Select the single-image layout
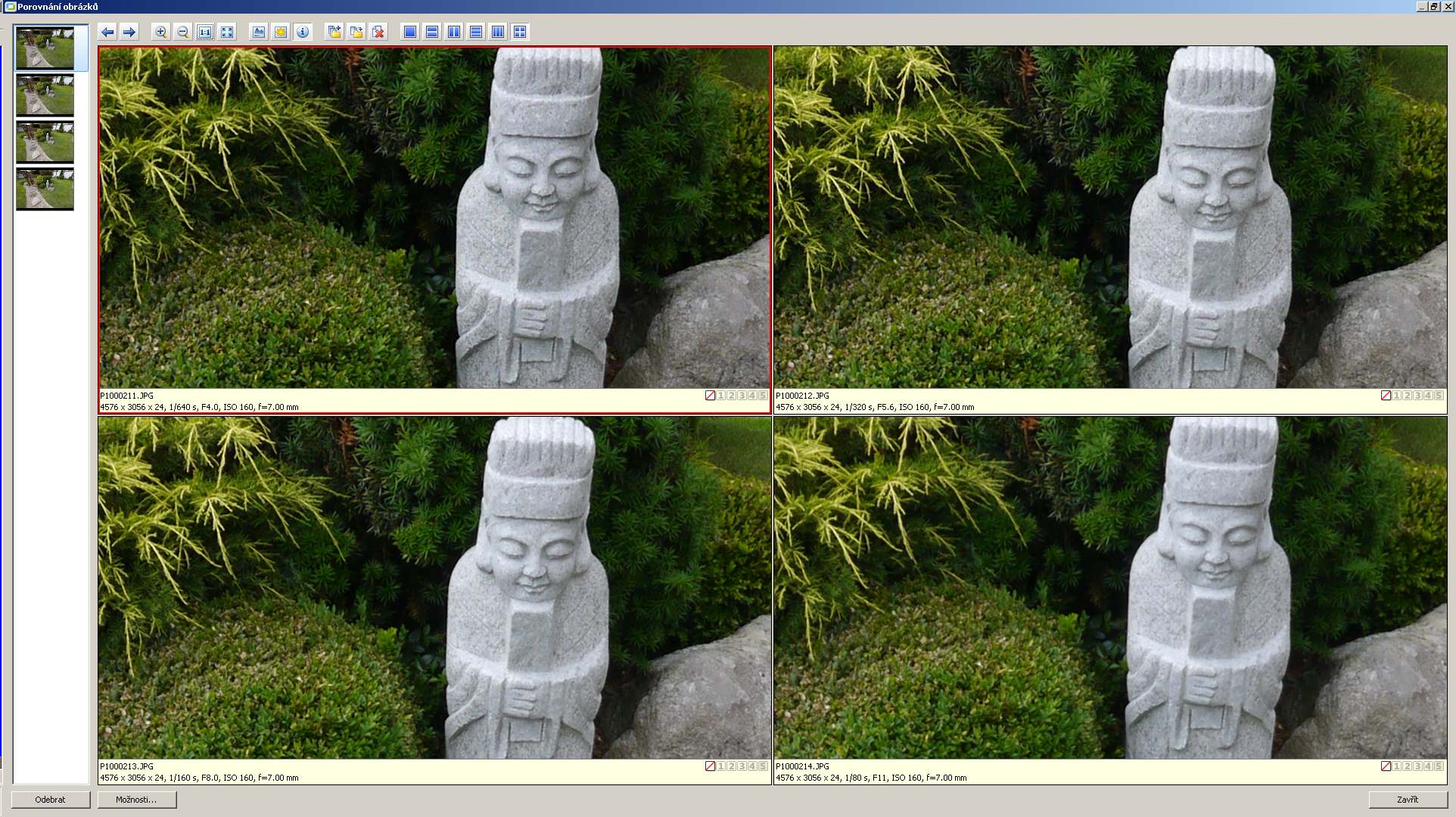The height and width of the screenshot is (817, 1456). (x=409, y=32)
